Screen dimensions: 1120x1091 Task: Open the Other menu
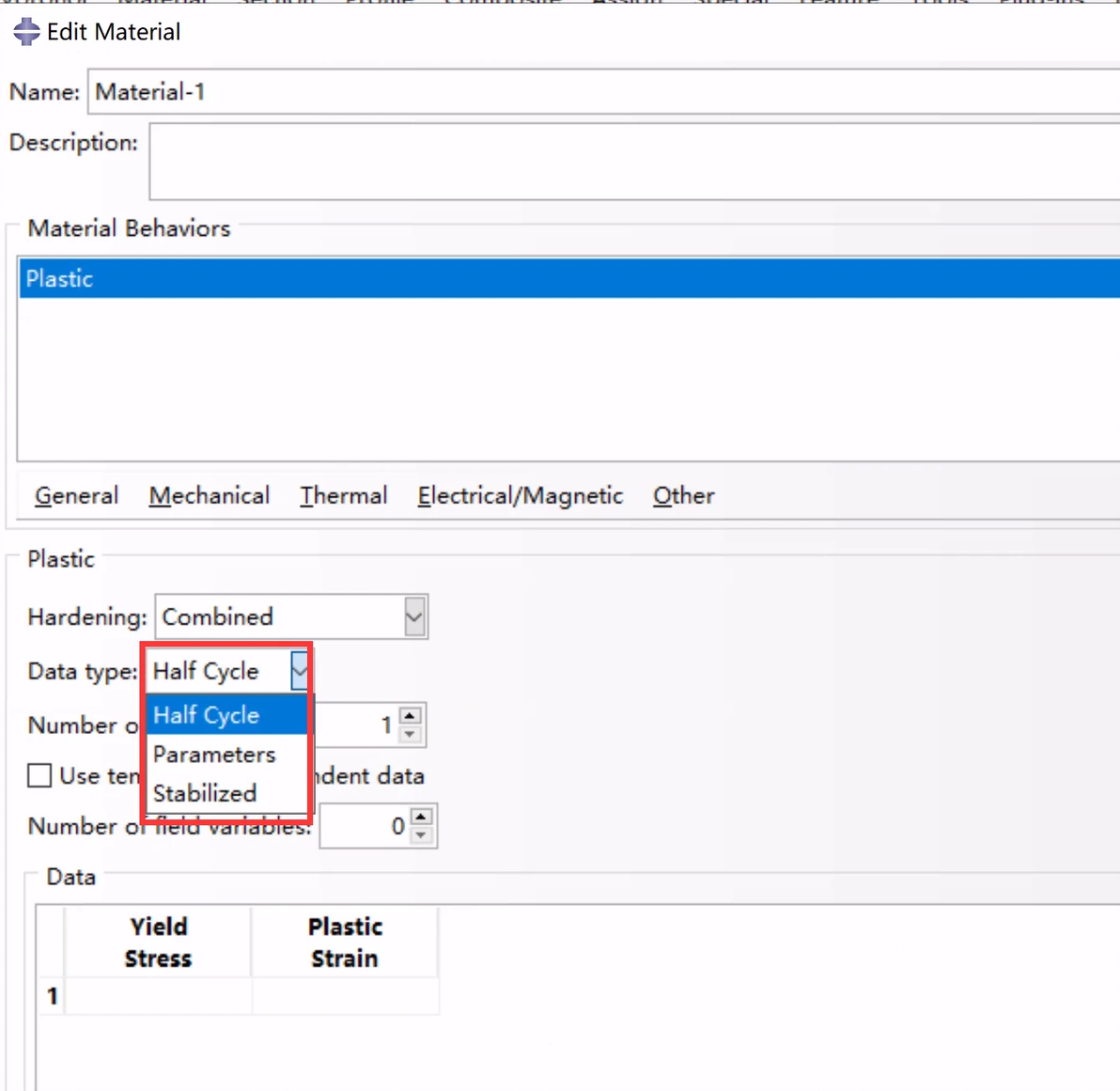coord(684,495)
